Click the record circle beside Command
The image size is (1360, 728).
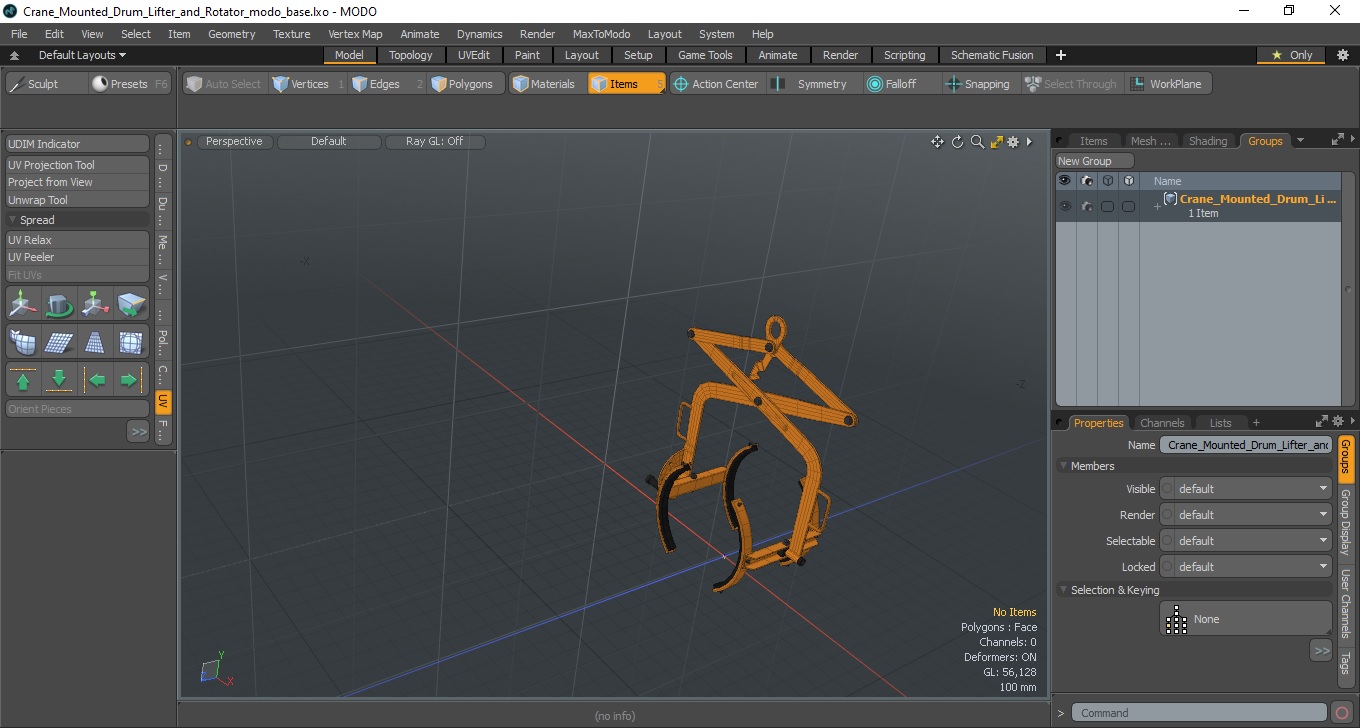pos(1343,713)
